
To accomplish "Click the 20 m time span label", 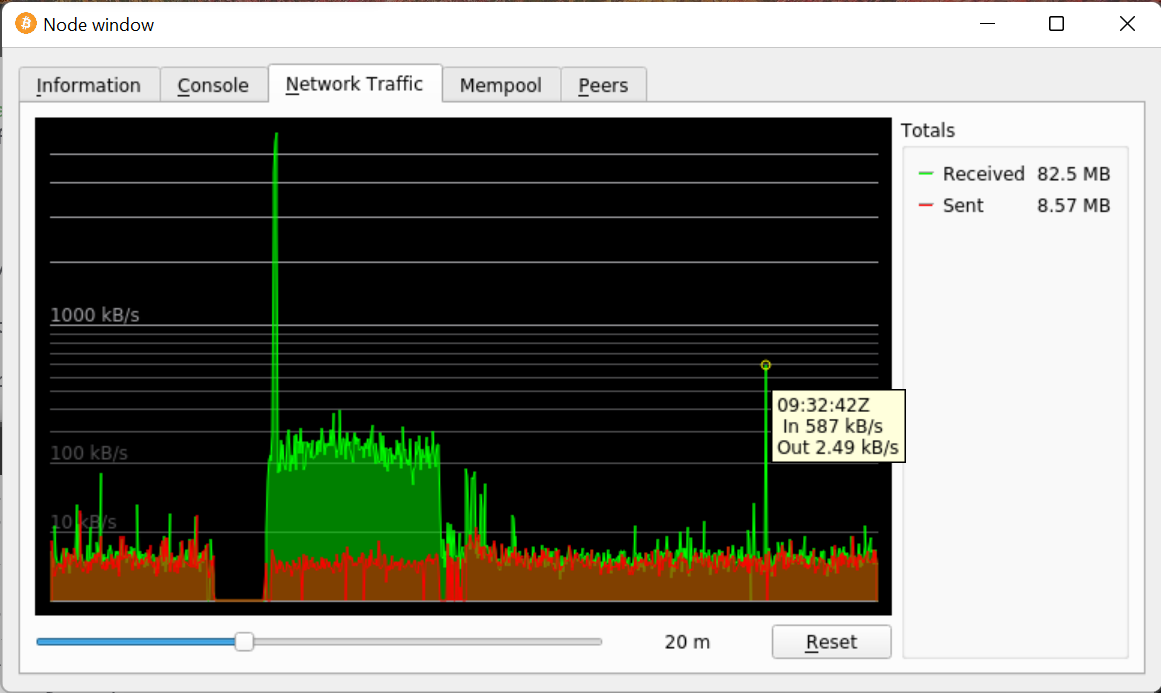I will tap(687, 642).
